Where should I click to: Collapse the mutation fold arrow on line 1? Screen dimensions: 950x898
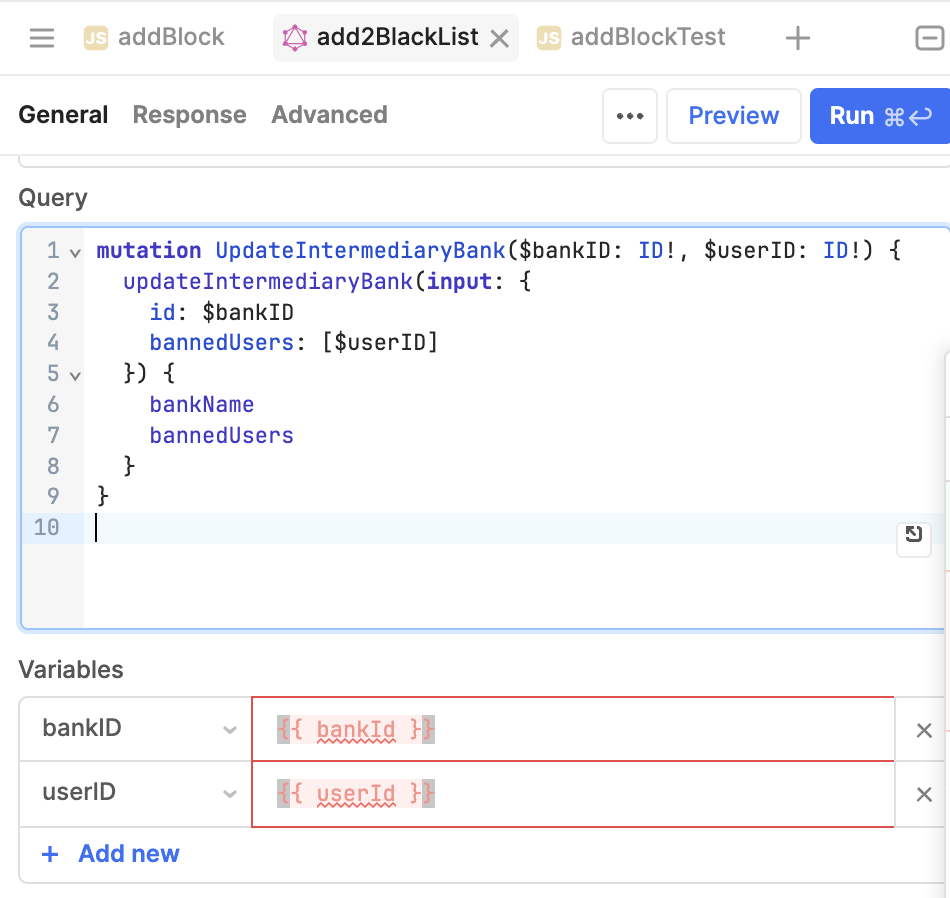[x=74, y=251]
